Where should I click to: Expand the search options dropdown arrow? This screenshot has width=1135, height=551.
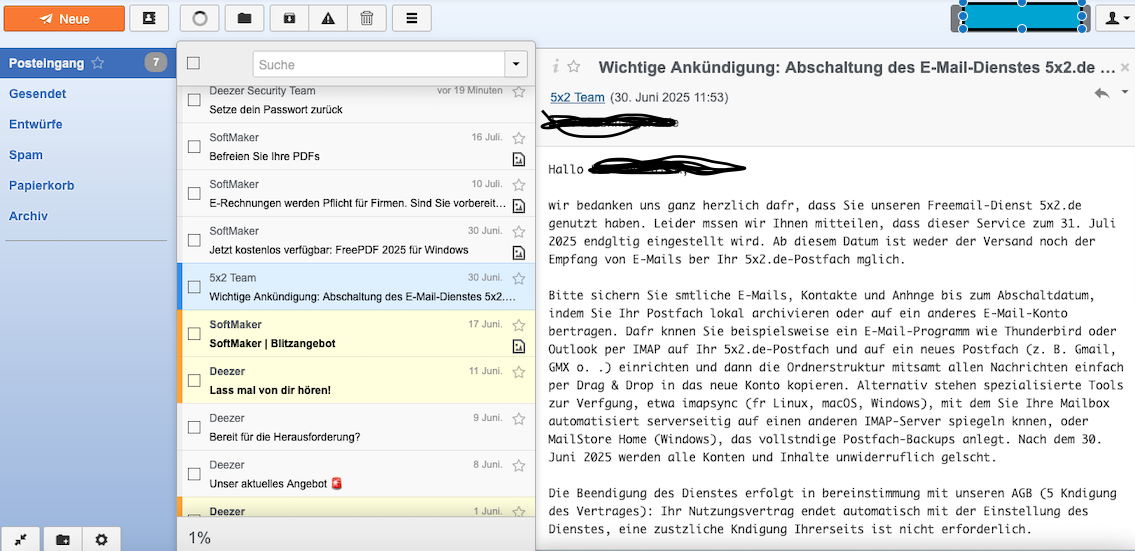point(516,64)
